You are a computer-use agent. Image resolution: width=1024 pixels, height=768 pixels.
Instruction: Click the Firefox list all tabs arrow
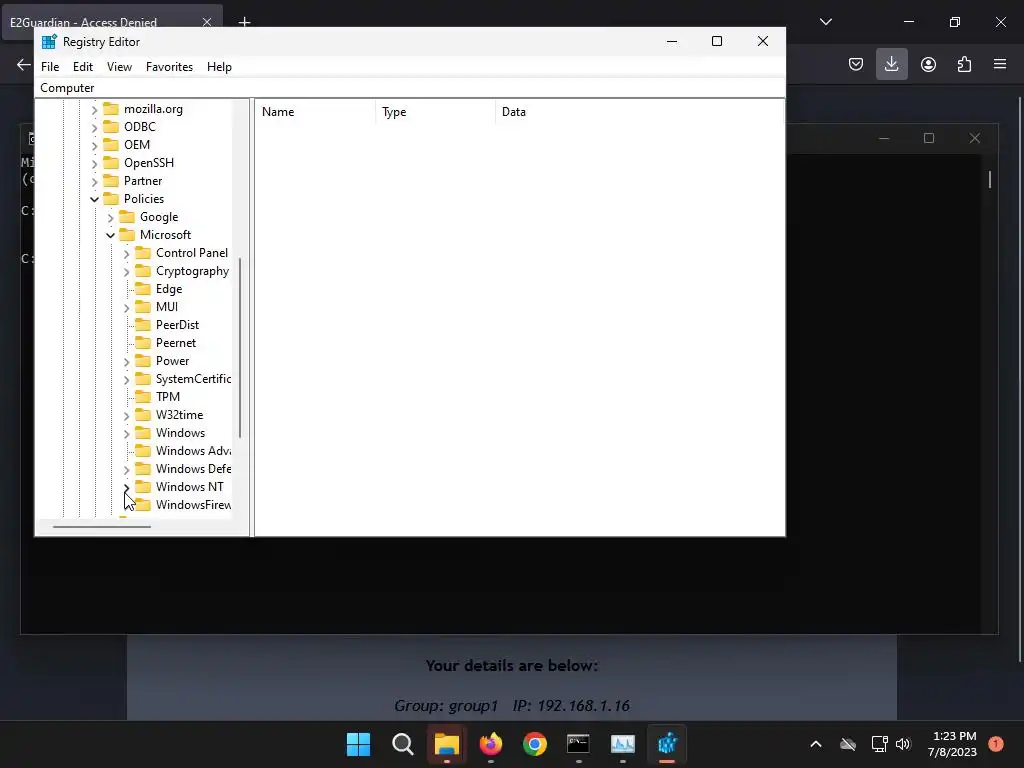point(825,22)
